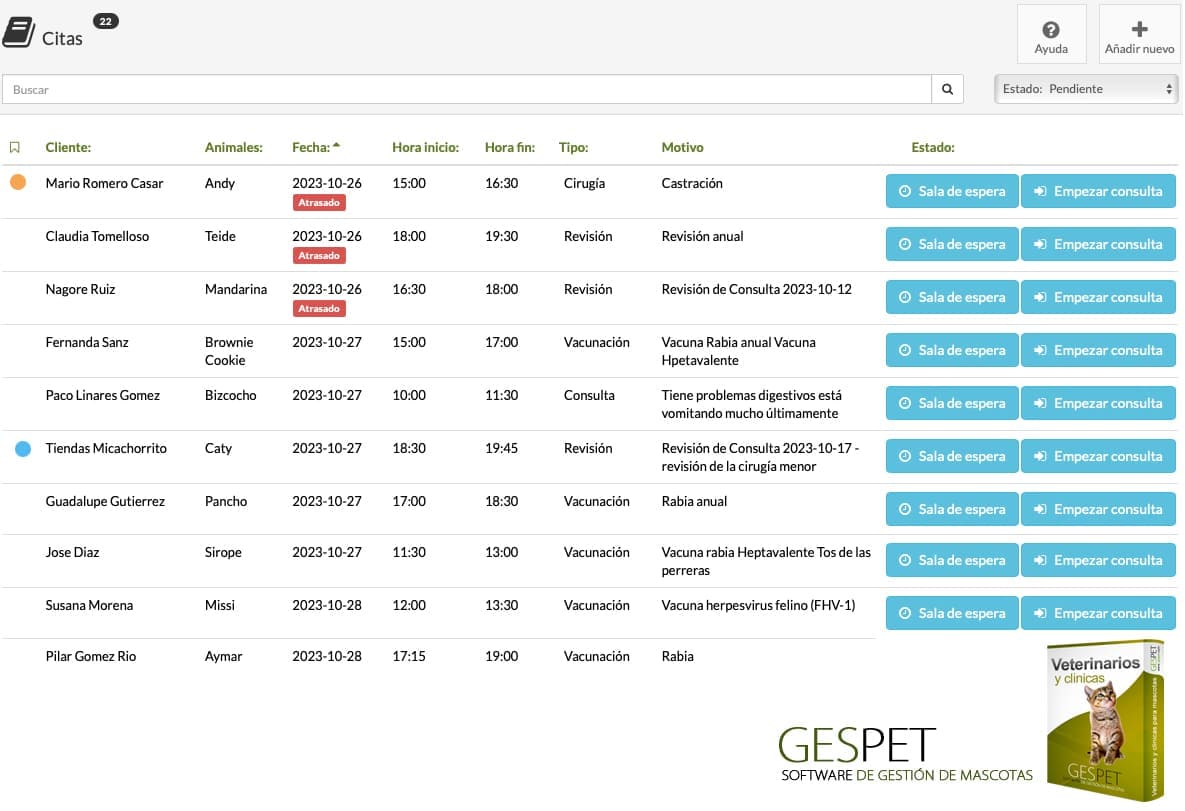Screen dimensions: 1185x811
Task: Select client Tiendas Micachorrito
Action: click(x=106, y=447)
